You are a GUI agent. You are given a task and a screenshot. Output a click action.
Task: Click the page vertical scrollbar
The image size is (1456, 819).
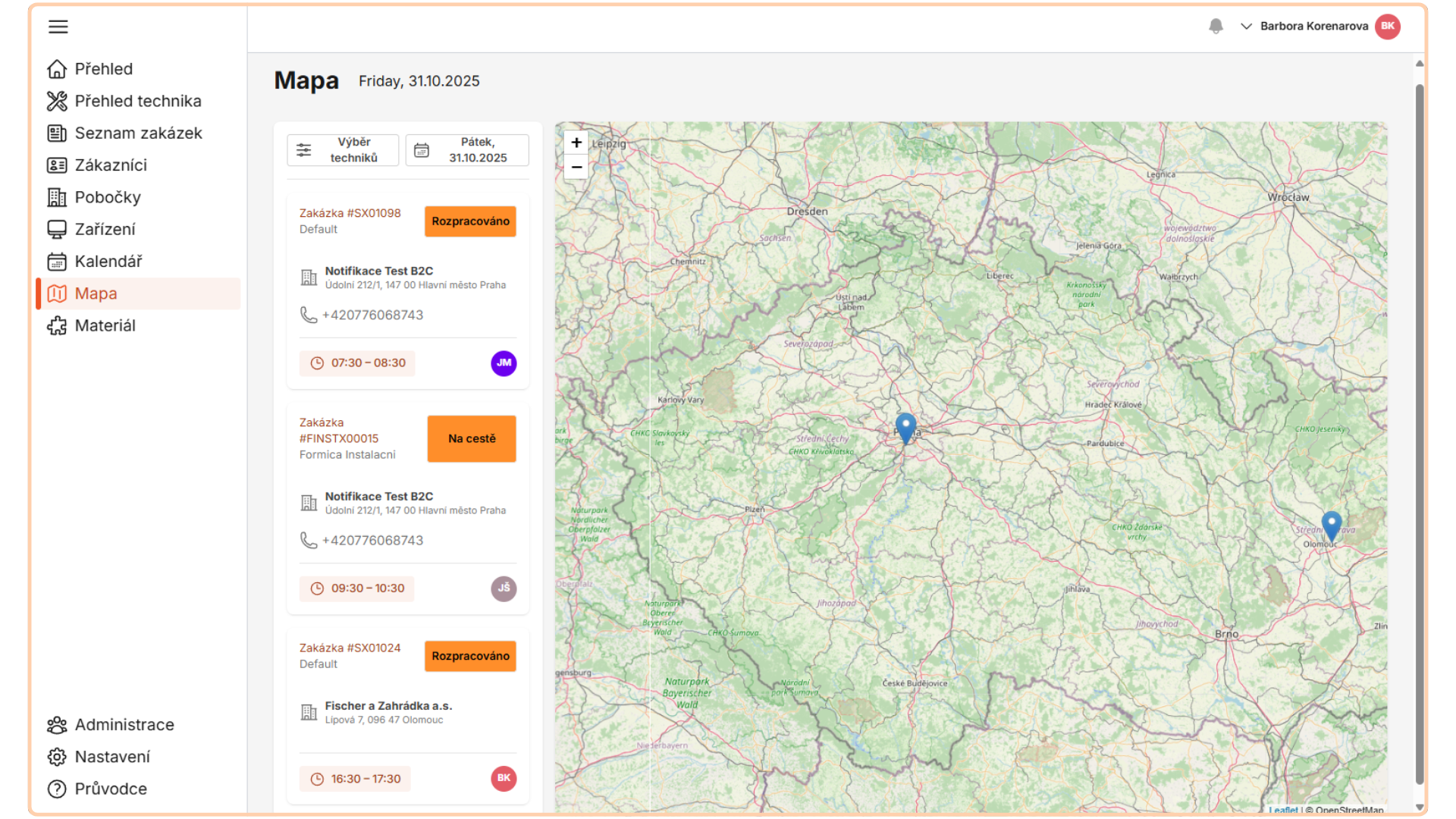(x=1419, y=432)
